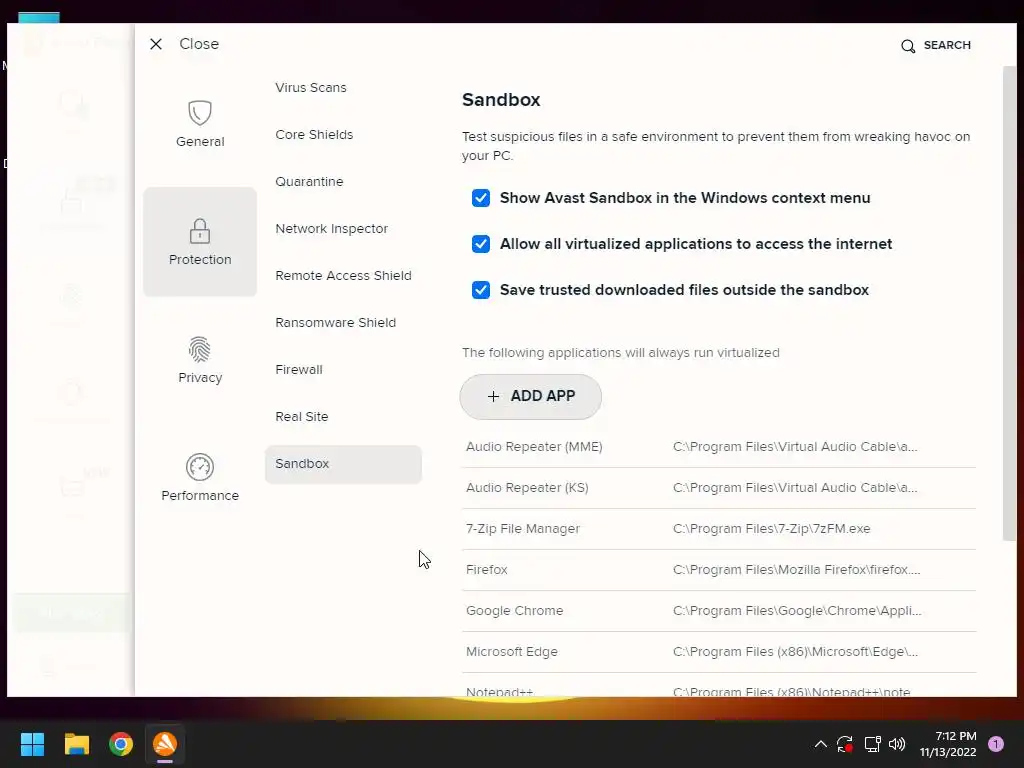Open the network tray icon
This screenshot has height=768, width=1024.
[x=872, y=744]
